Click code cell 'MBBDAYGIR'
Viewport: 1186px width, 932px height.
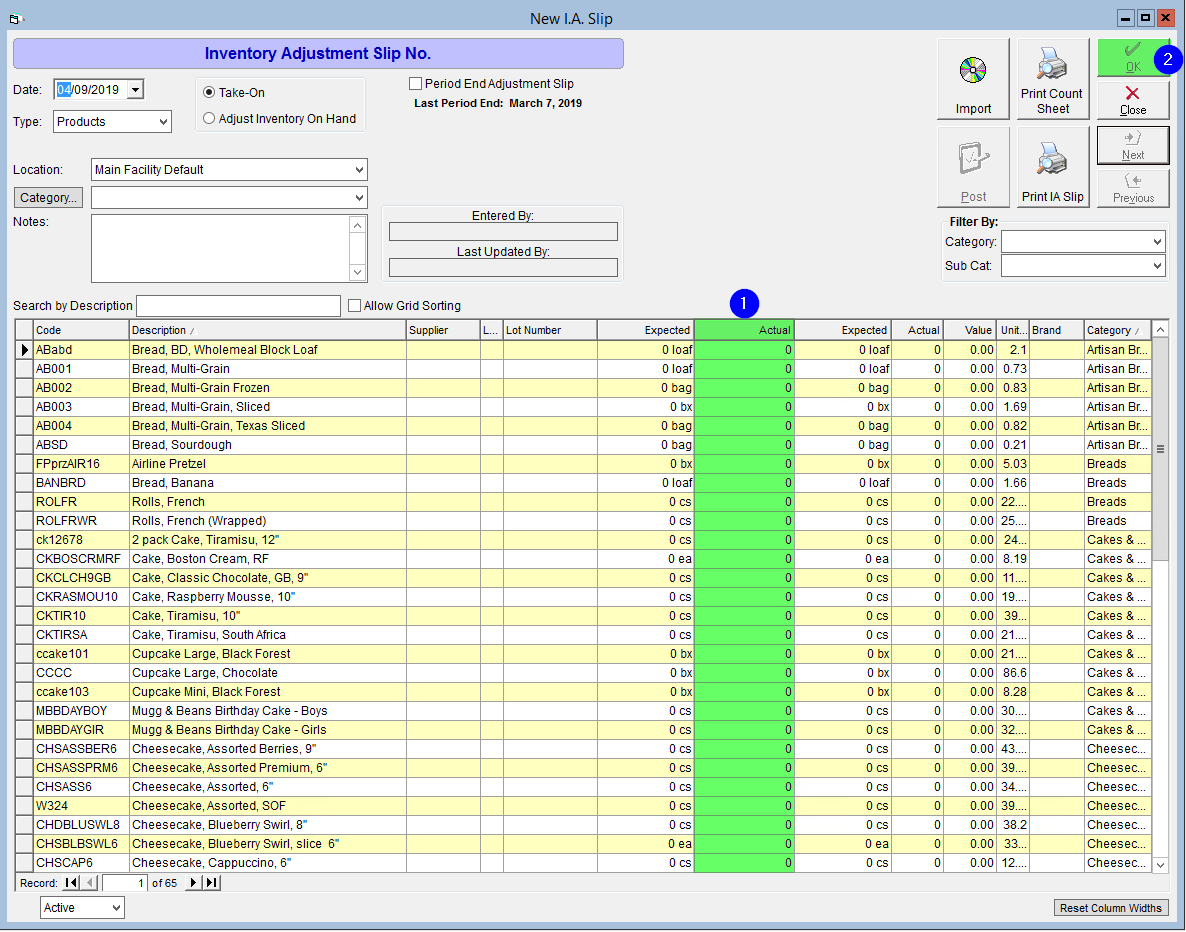point(81,730)
